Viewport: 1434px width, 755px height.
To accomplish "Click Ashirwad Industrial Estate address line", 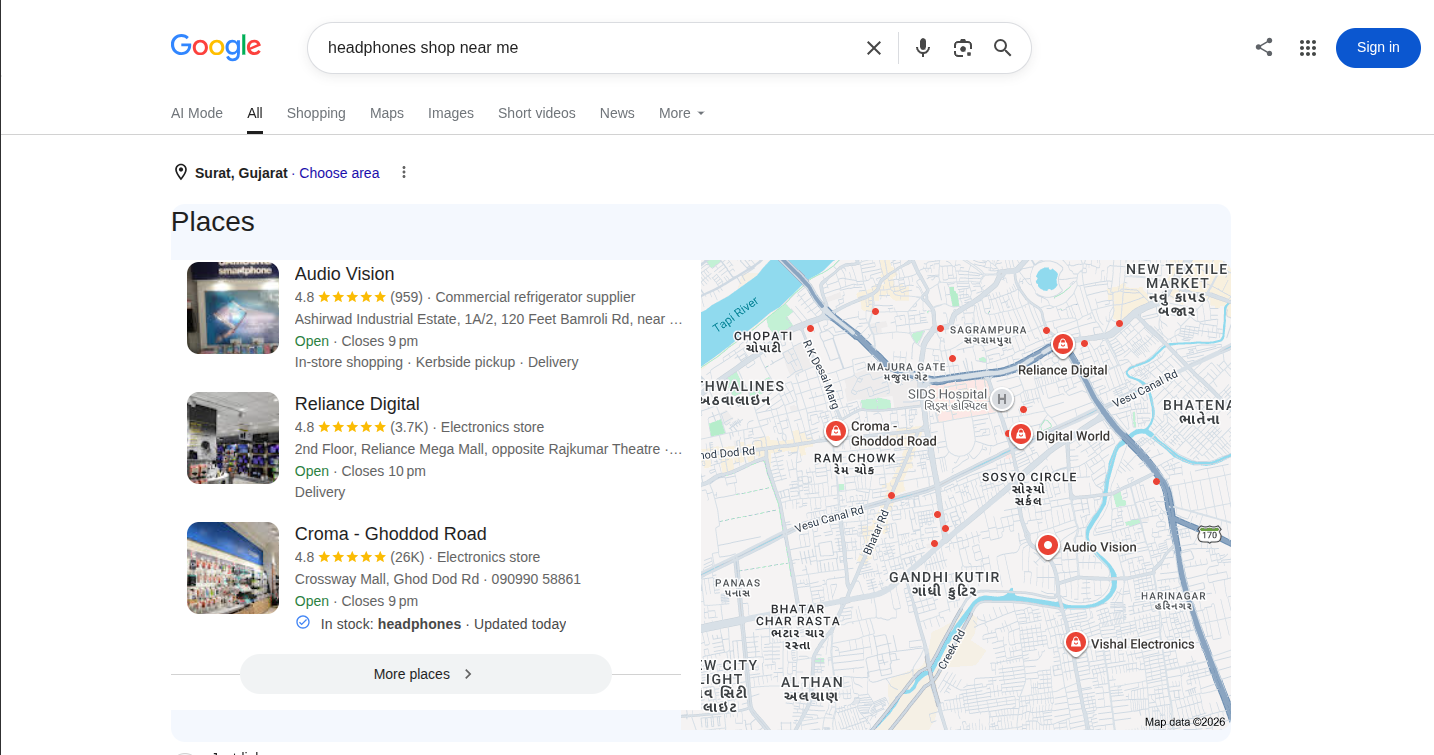I will click(x=489, y=319).
